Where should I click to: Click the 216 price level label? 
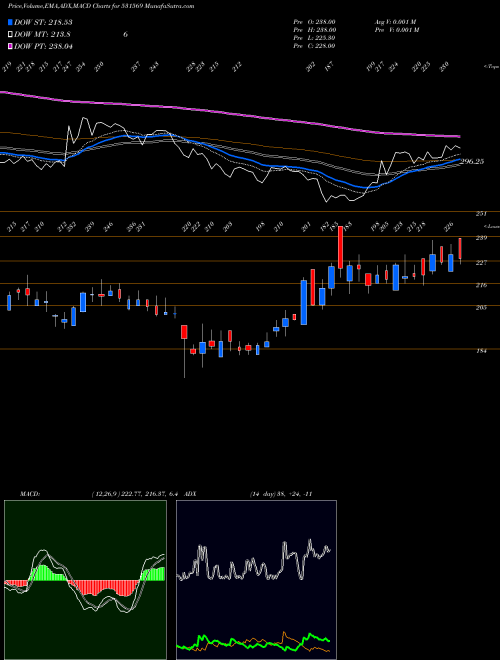(x=481, y=285)
